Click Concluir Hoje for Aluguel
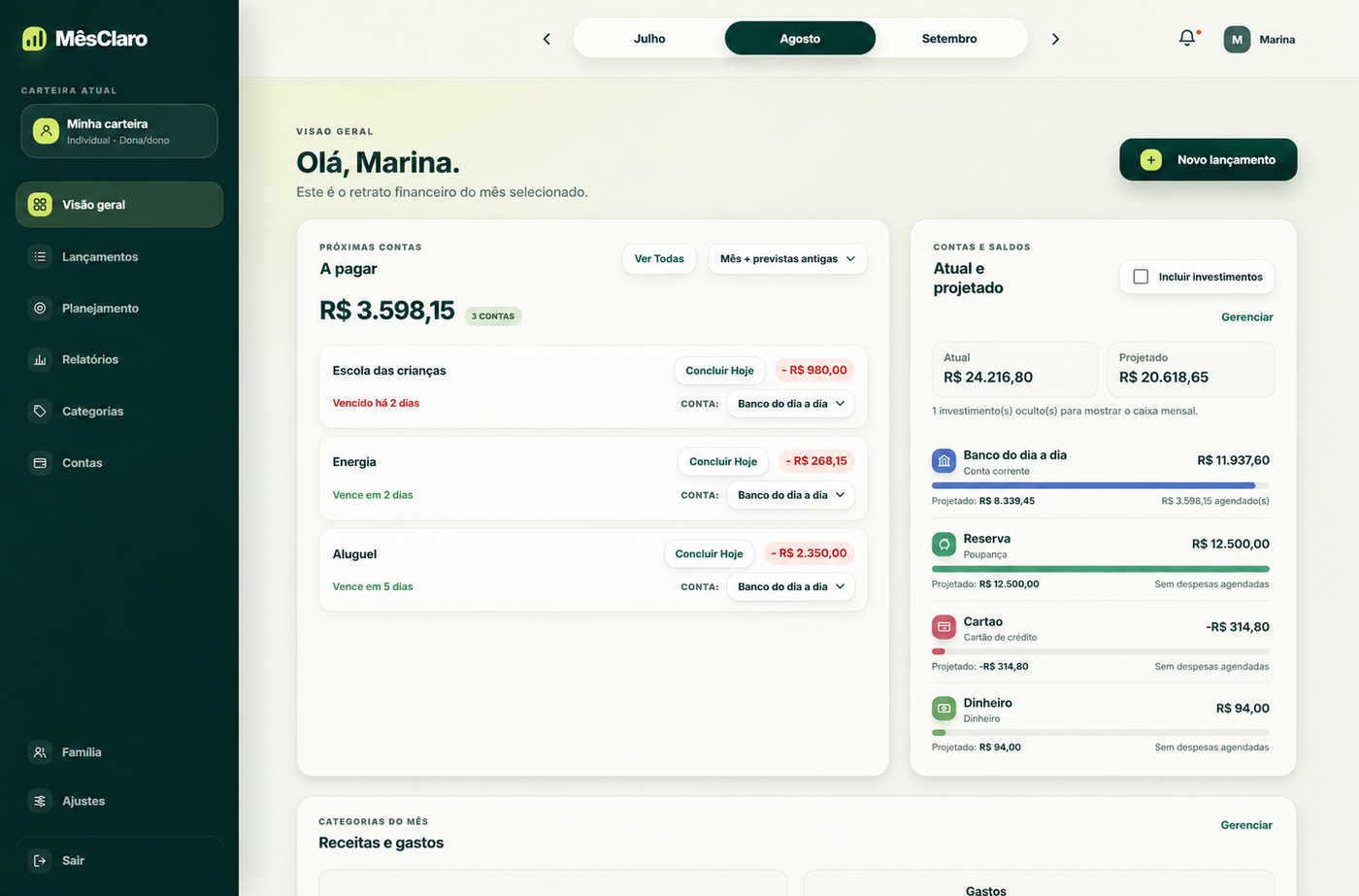Image resolution: width=1359 pixels, height=896 pixels. 709,554
